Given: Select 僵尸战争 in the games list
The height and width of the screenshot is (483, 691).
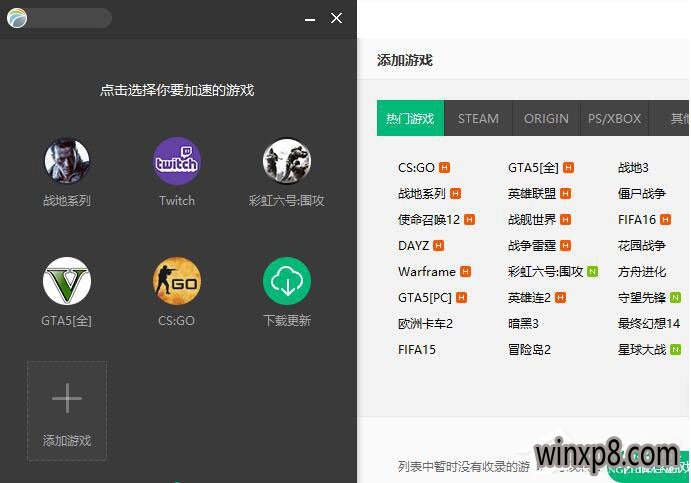Looking at the screenshot, I should pyautogui.click(x=642, y=193).
